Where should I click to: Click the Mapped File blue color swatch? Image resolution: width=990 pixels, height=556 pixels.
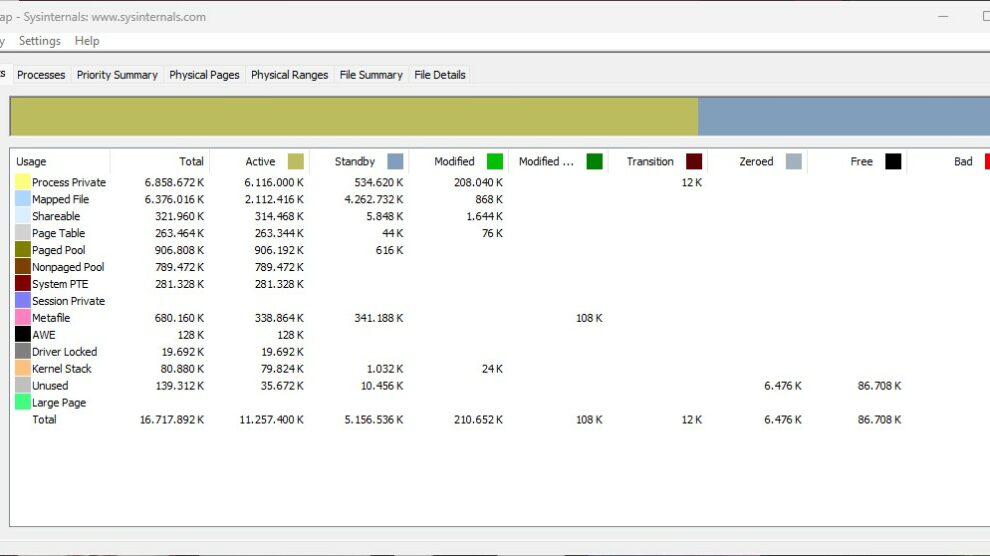coord(22,200)
